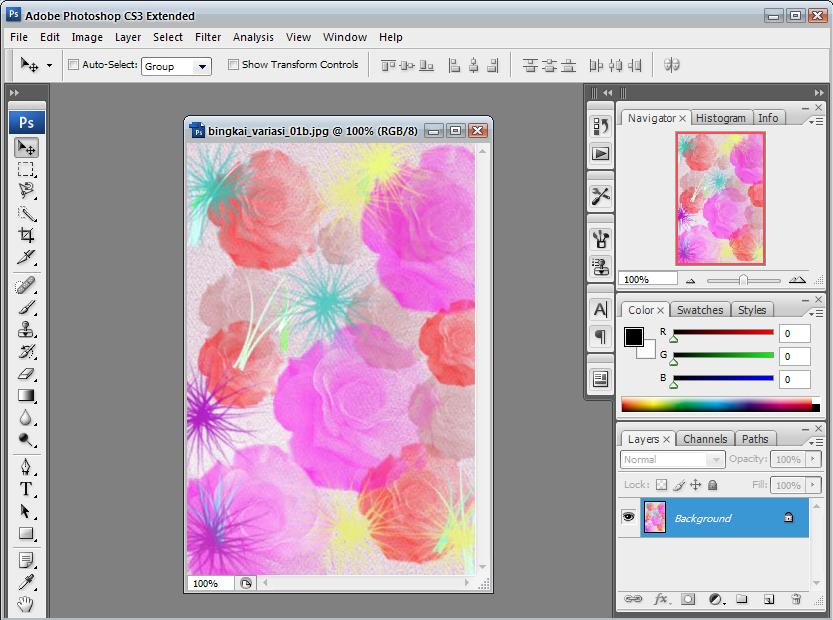
Task: Open the Paragraph panel icon
Action: [600, 336]
